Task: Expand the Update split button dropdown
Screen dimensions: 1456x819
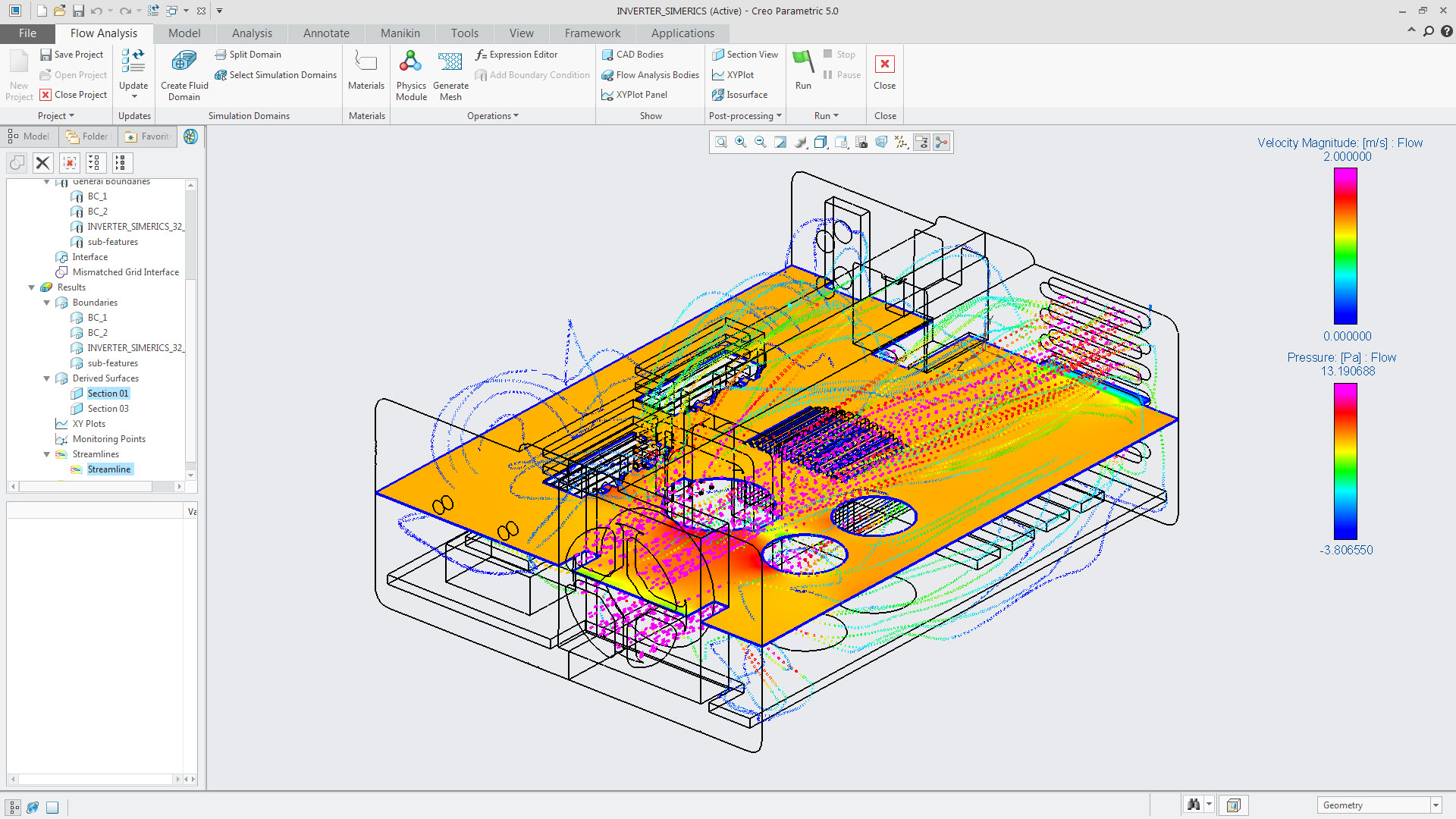Action: click(x=133, y=97)
